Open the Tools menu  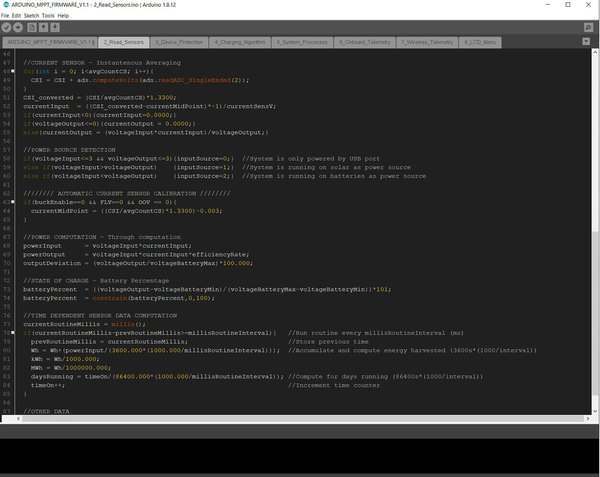click(x=48, y=16)
